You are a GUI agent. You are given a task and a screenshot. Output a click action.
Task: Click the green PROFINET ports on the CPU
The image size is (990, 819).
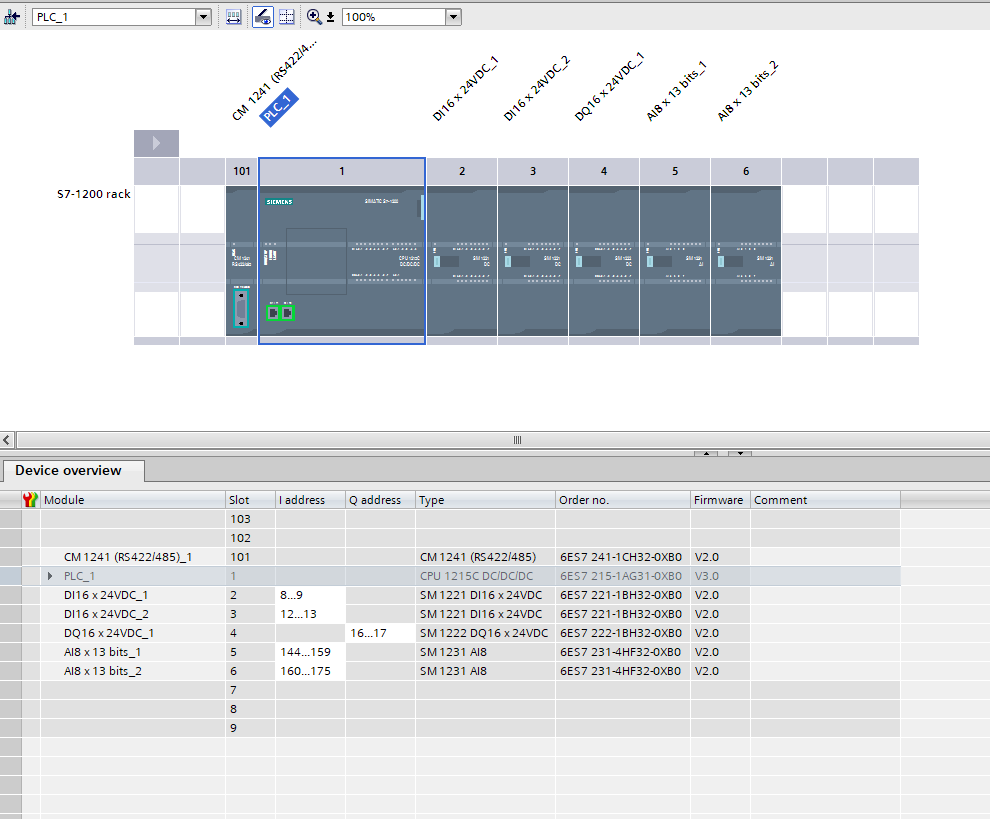coord(280,313)
